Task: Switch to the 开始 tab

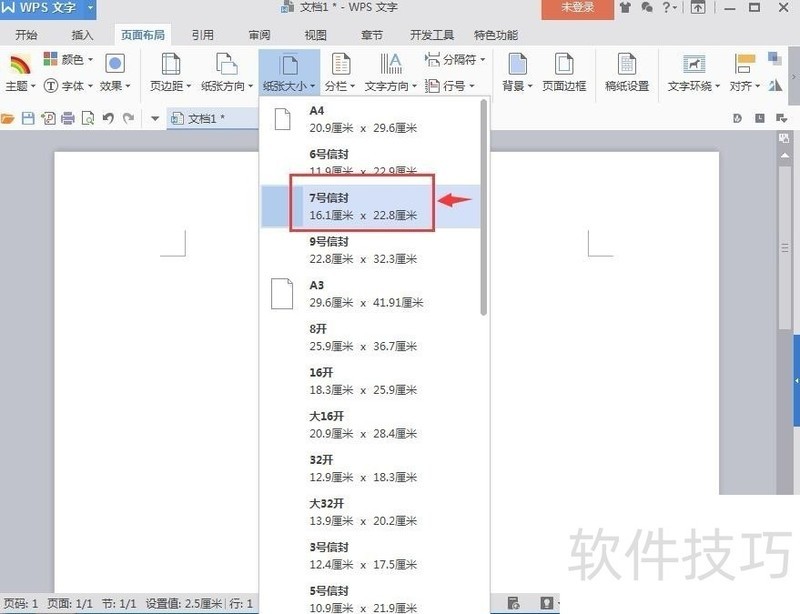Action: pos(26,35)
